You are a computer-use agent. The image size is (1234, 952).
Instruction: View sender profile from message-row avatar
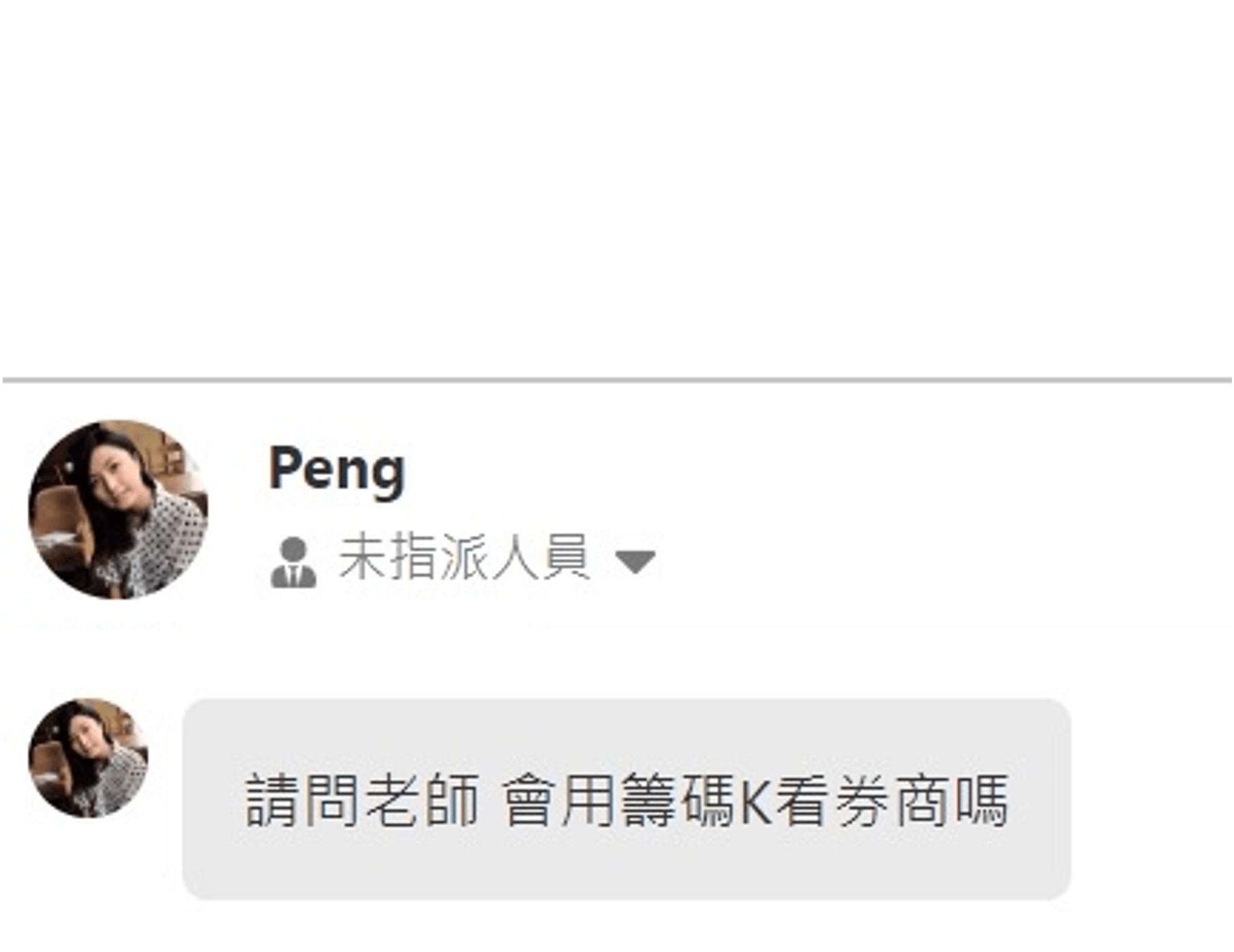click(88, 758)
